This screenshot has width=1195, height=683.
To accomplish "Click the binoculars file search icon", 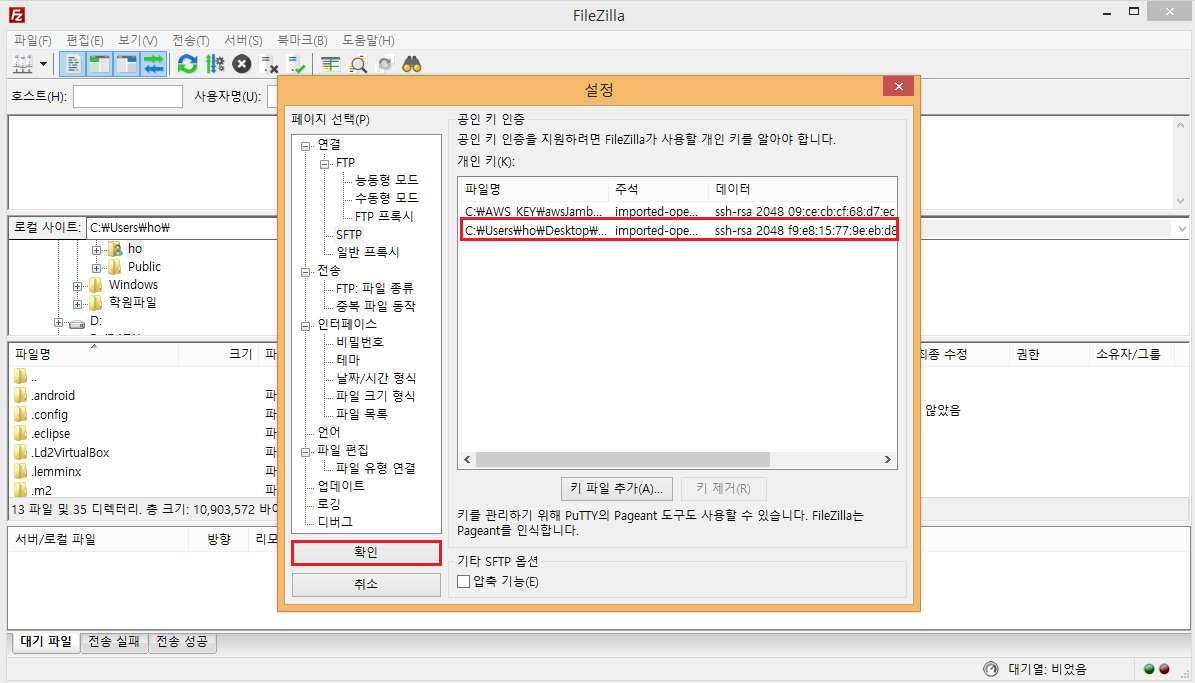I will pyautogui.click(x=412, y=64).
